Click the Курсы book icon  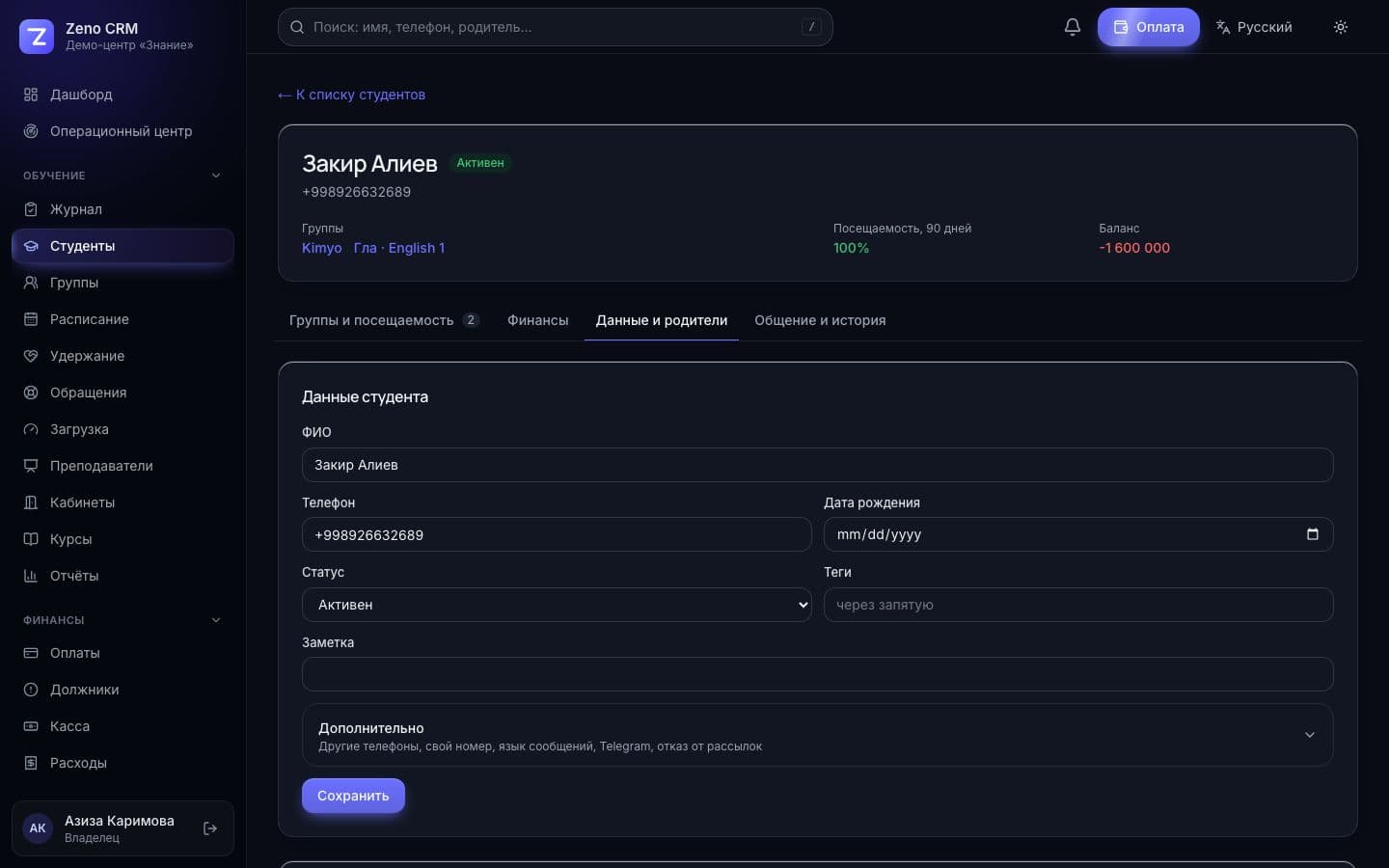31,539
